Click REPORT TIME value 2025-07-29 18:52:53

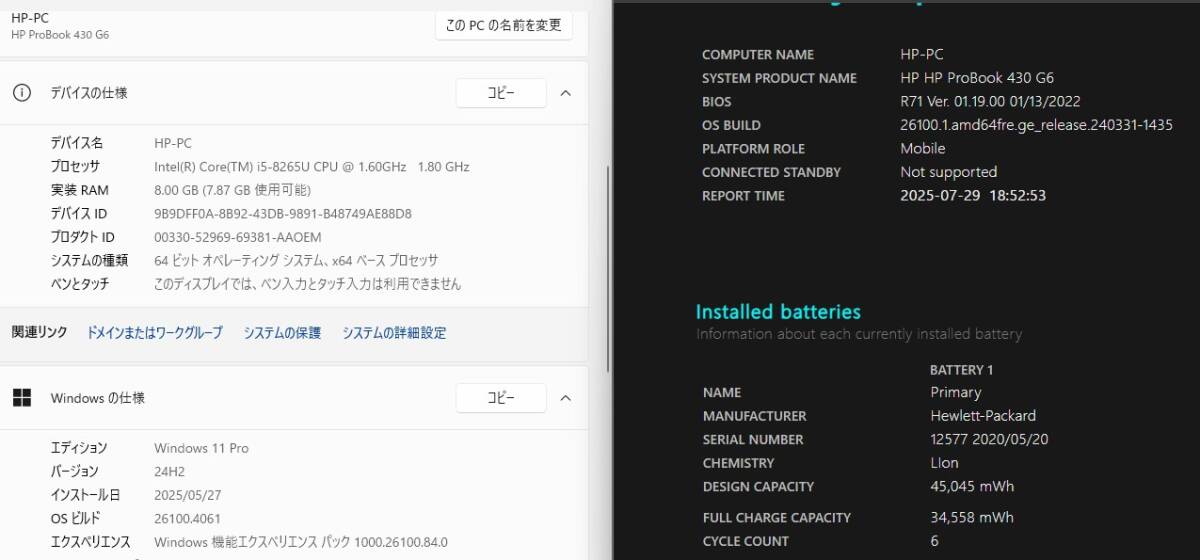click(973, 196)
